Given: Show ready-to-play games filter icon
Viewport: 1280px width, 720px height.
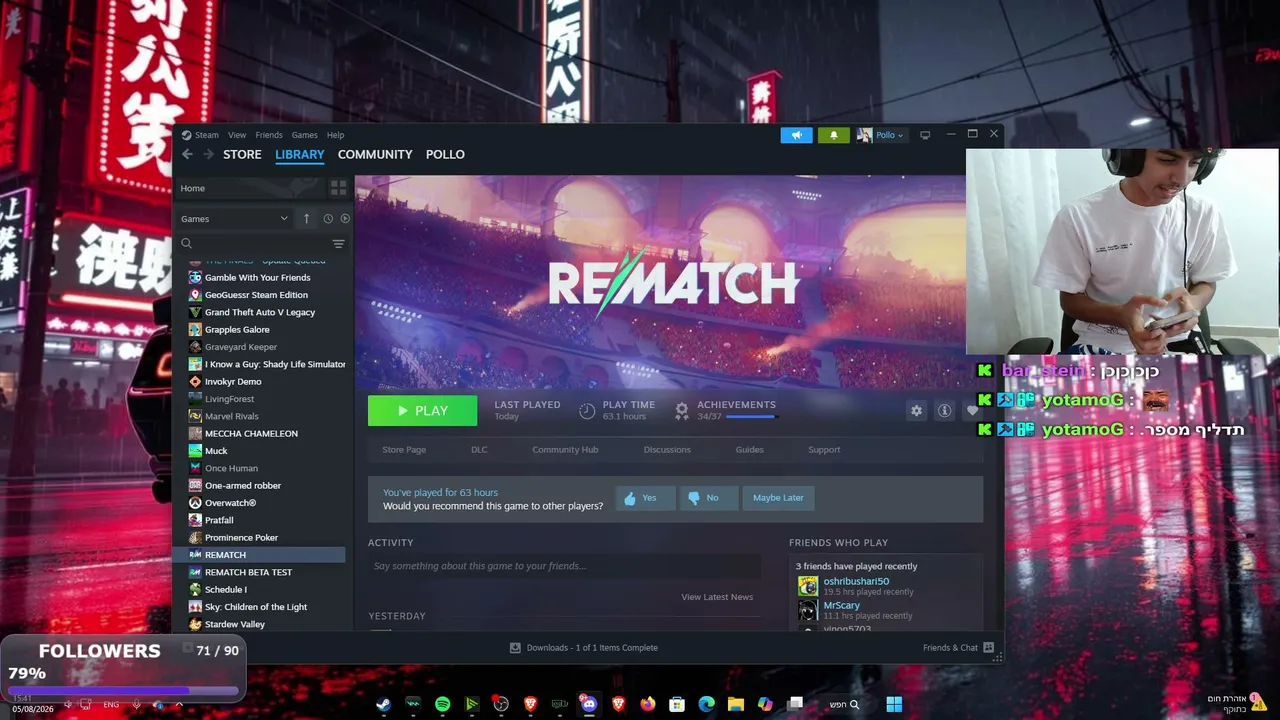Looking at the screenshot, I should pos(345,219).
